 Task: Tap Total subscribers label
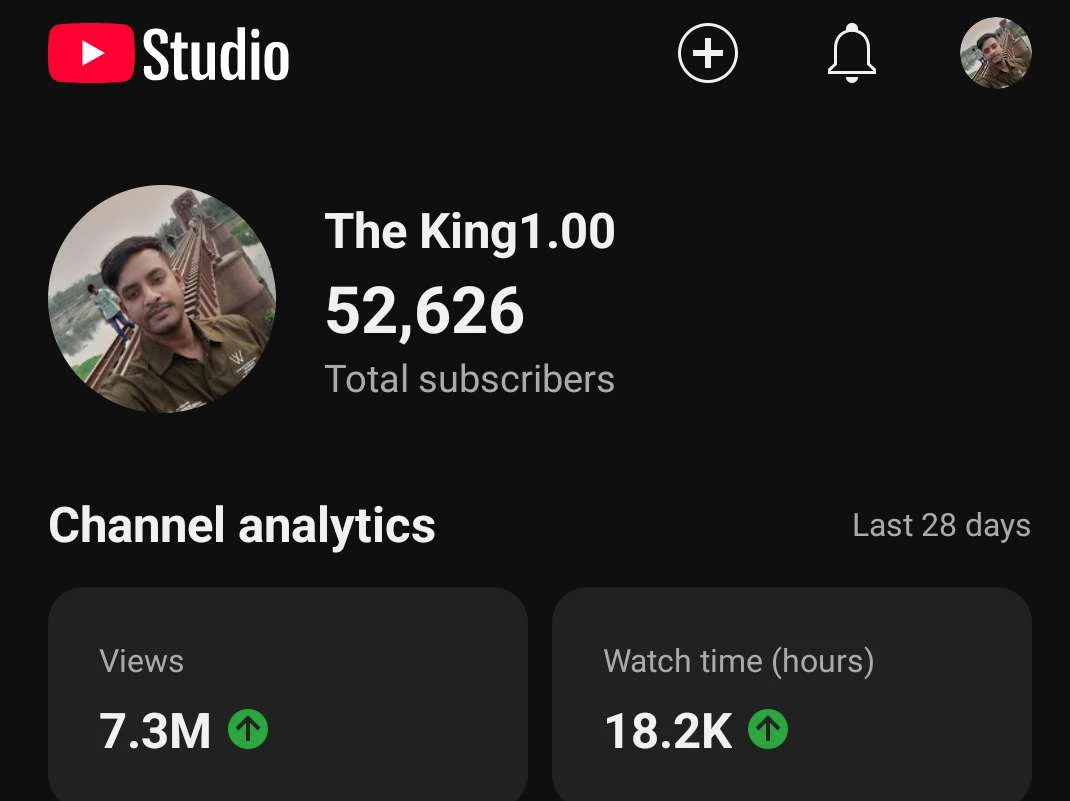point(469,379)
